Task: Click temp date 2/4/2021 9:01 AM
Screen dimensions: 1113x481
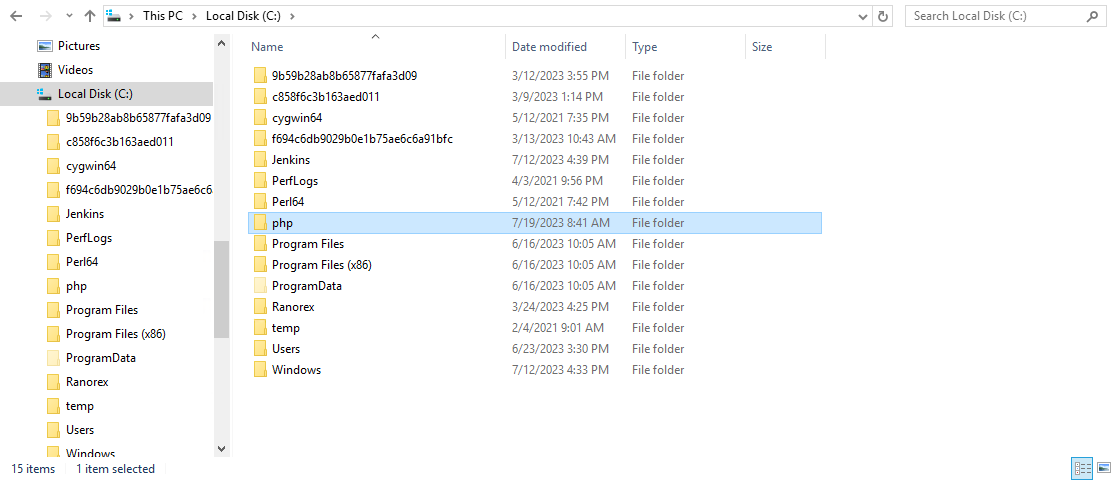Action: point(557,328)
